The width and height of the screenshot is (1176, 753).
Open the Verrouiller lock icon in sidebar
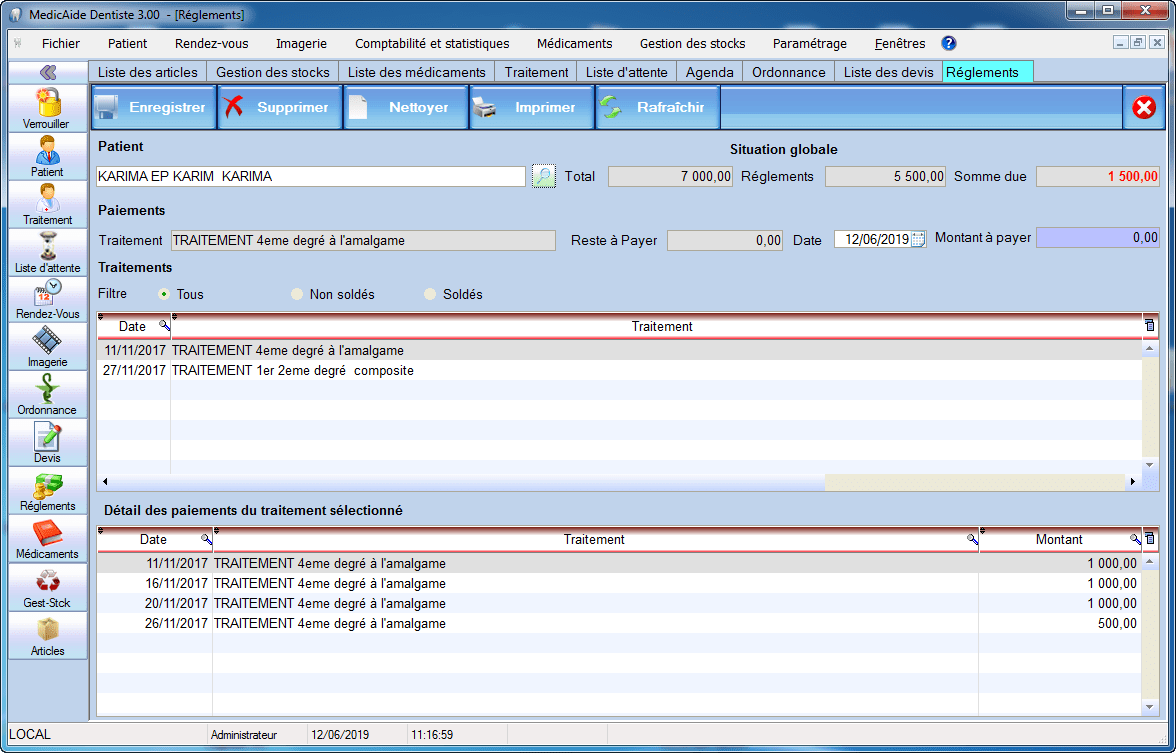coord(47,108)
